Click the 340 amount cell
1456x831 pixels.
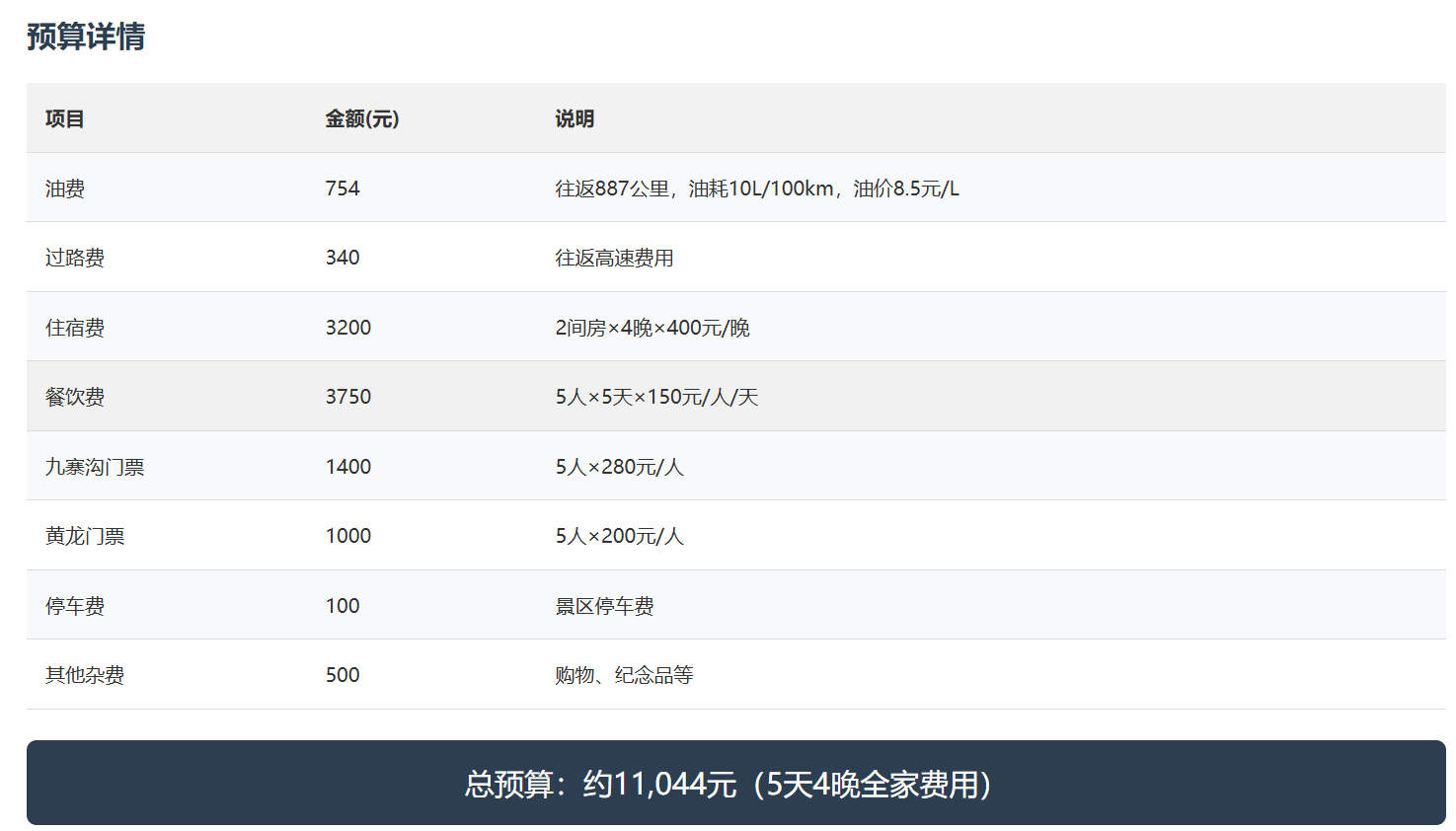343,258
